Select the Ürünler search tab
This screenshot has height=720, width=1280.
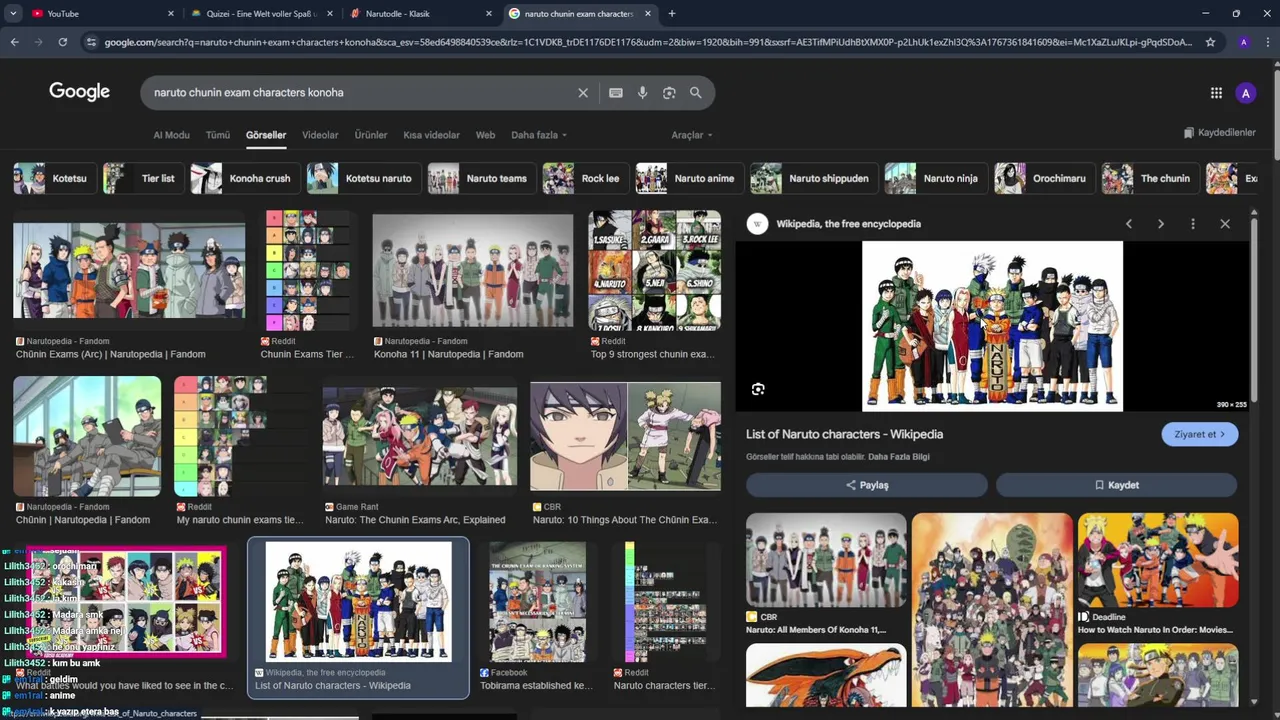pos(371,135)
